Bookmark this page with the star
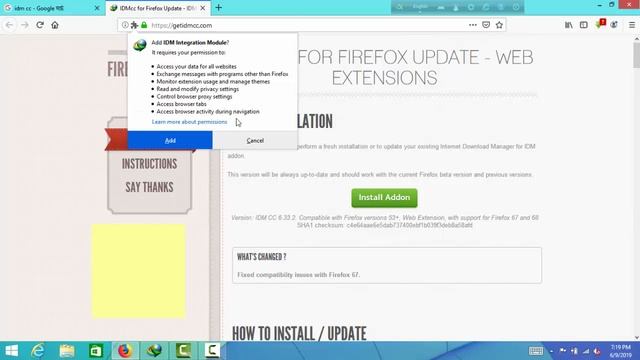This screenshot has height=360, width=640. [x=499, y=25]
